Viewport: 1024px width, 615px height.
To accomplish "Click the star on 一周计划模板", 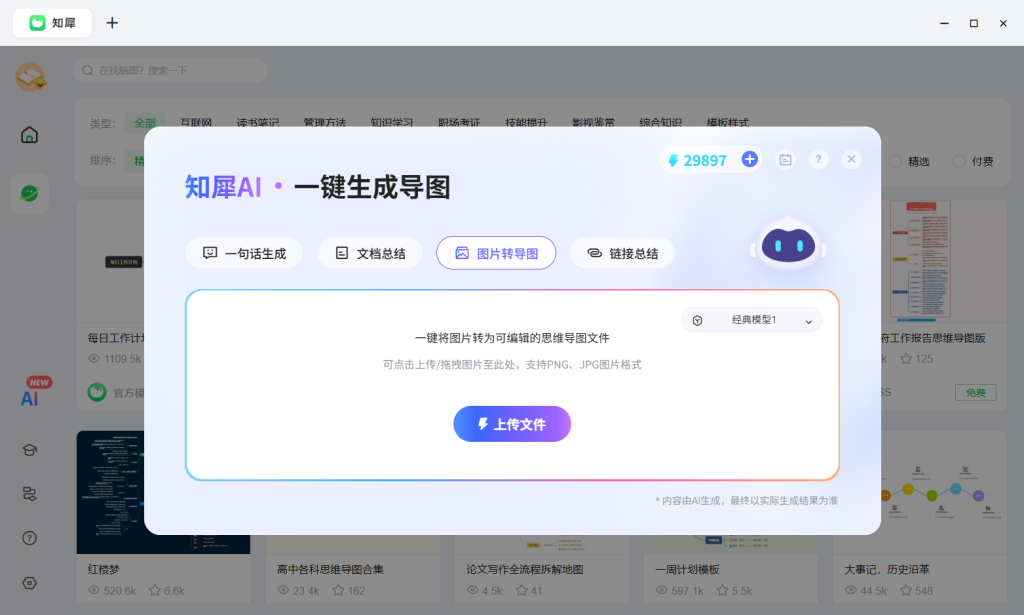I will pyautogui.click(x=722, y=591).
